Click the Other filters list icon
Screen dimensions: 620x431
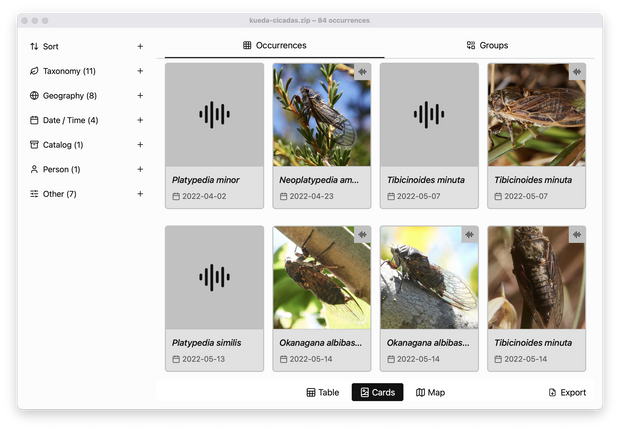point(34,194)
